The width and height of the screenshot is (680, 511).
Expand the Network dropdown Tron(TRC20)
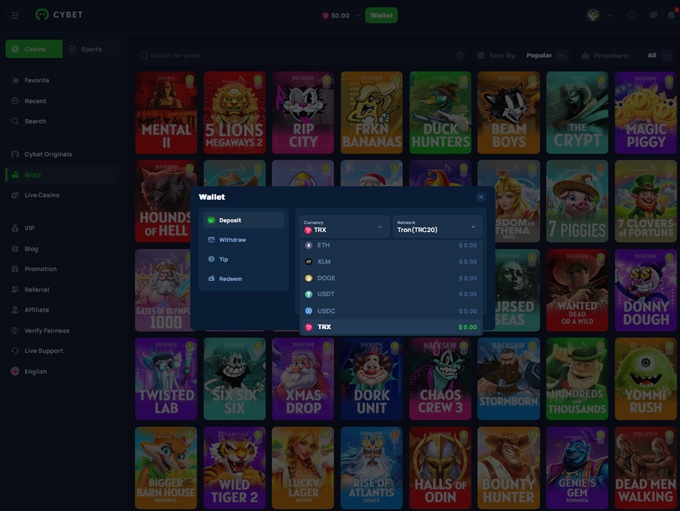437,227
